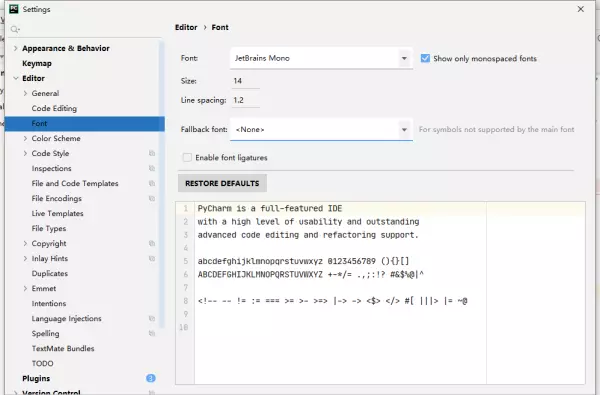Click preview line starting with 'abcdefghijklmnopqrstuvwxyz'
This screenshot has height=395, width=600.
click(x=303, y=261)
